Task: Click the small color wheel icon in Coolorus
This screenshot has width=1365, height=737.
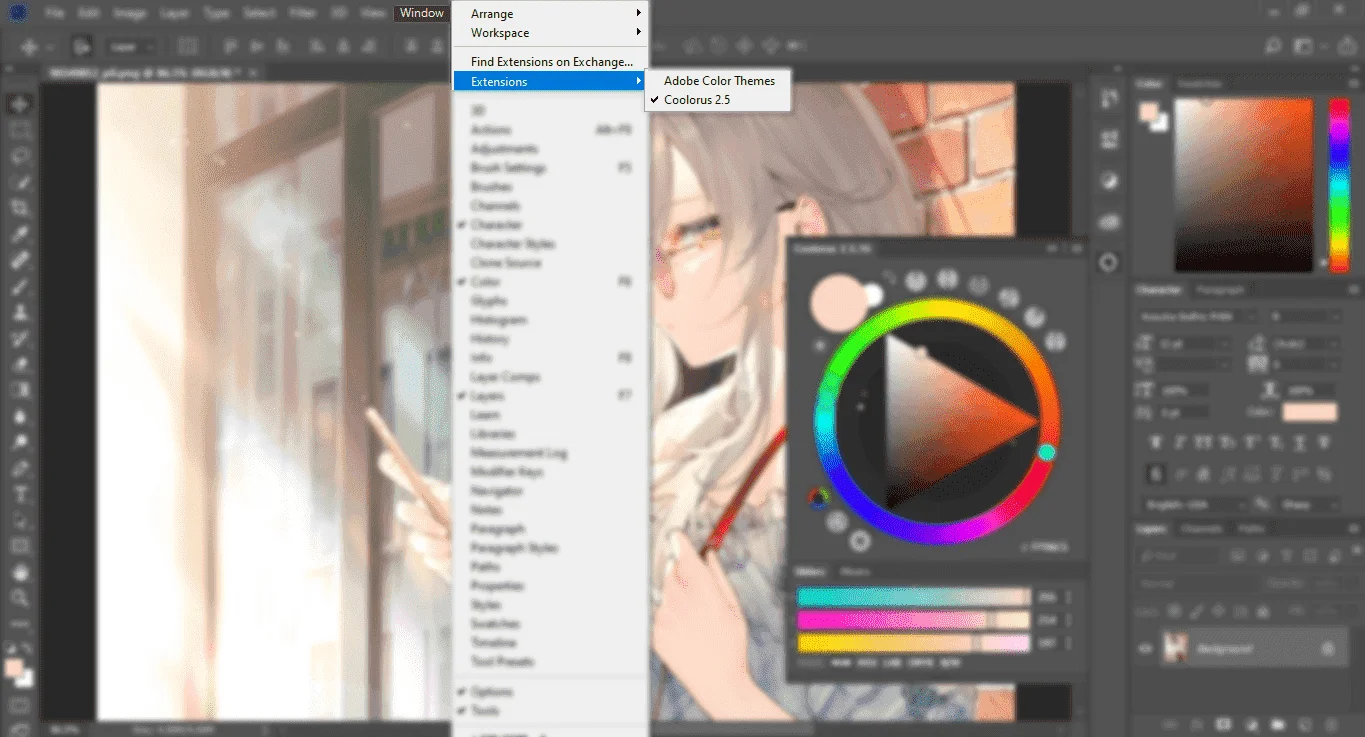Action: [x=818, y=497]
